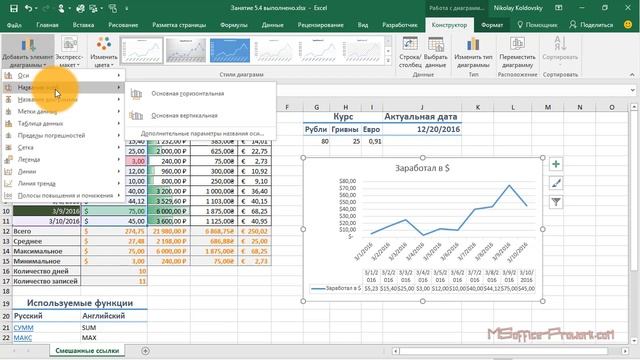Open the Пределы погрешностей submenu
Image resolution: width=640 pixels, height=360 pixels.
(x=63, y=136)
